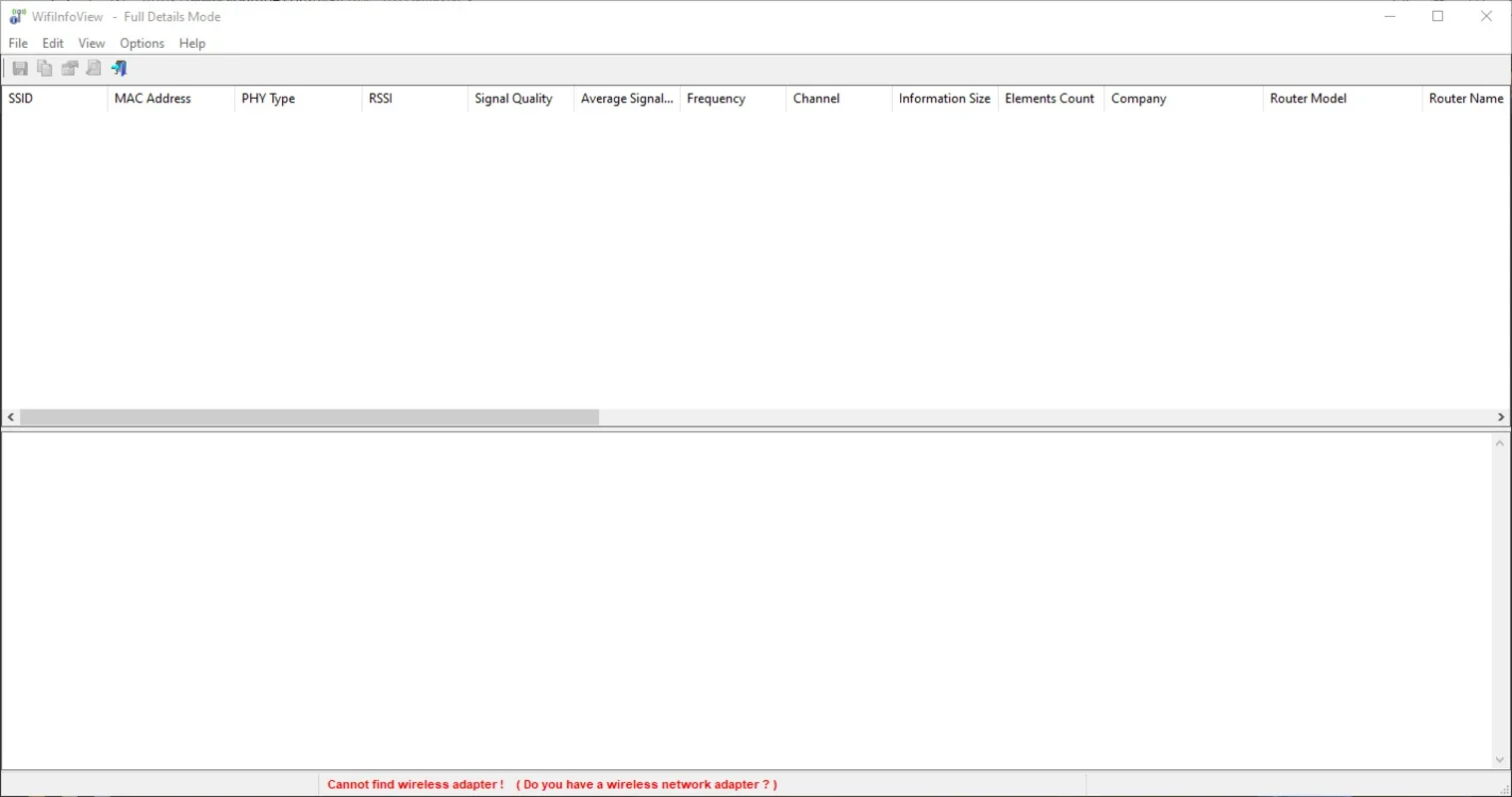
Task: Open the Edit menu
Action: pos(53,43)
